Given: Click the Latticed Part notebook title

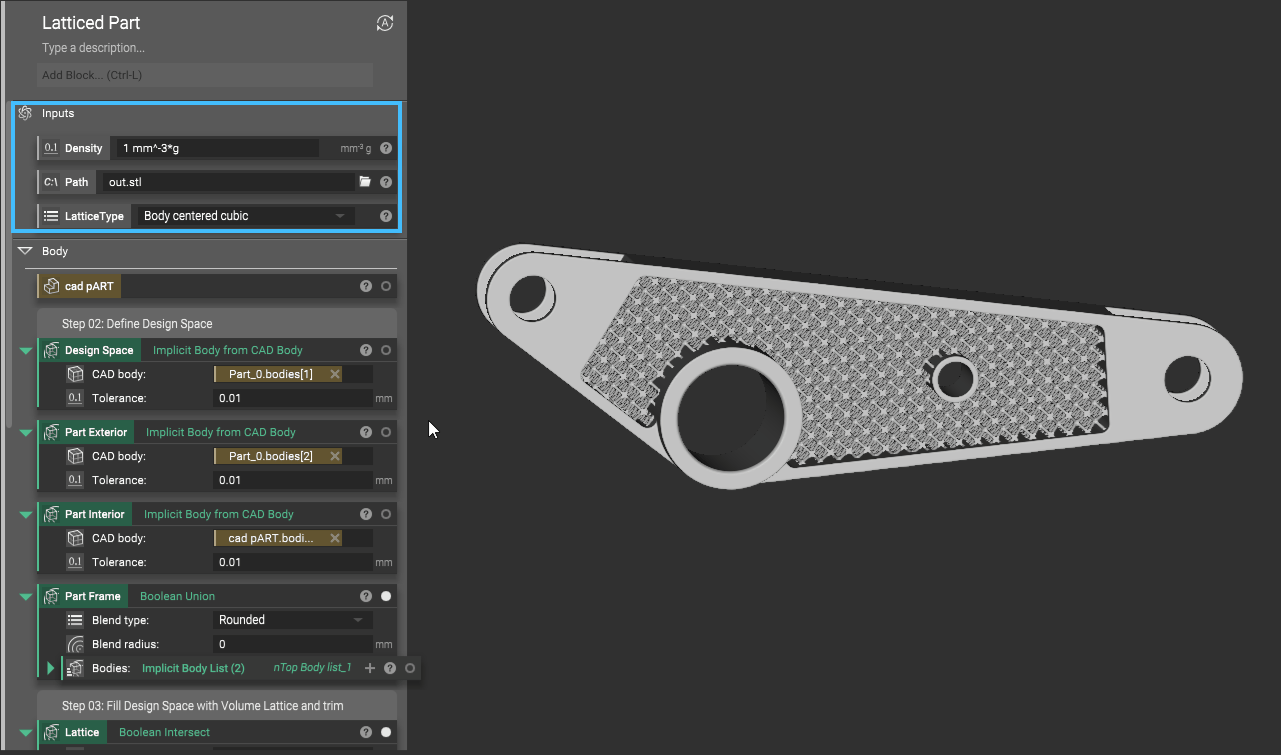Looking at the screenshot, I should point(91,23).
